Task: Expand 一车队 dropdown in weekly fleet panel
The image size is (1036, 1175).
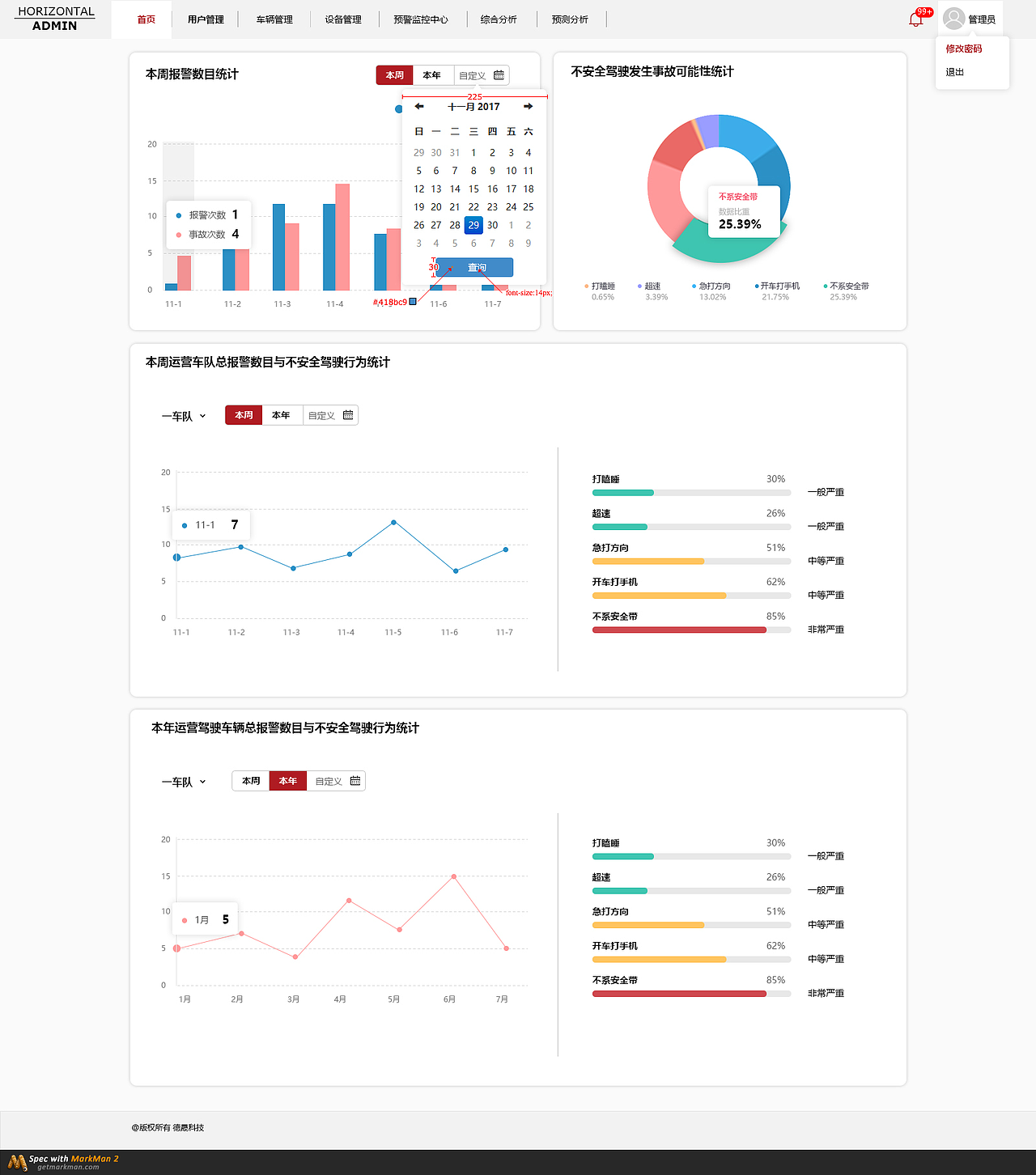Action: coord(184,416)
